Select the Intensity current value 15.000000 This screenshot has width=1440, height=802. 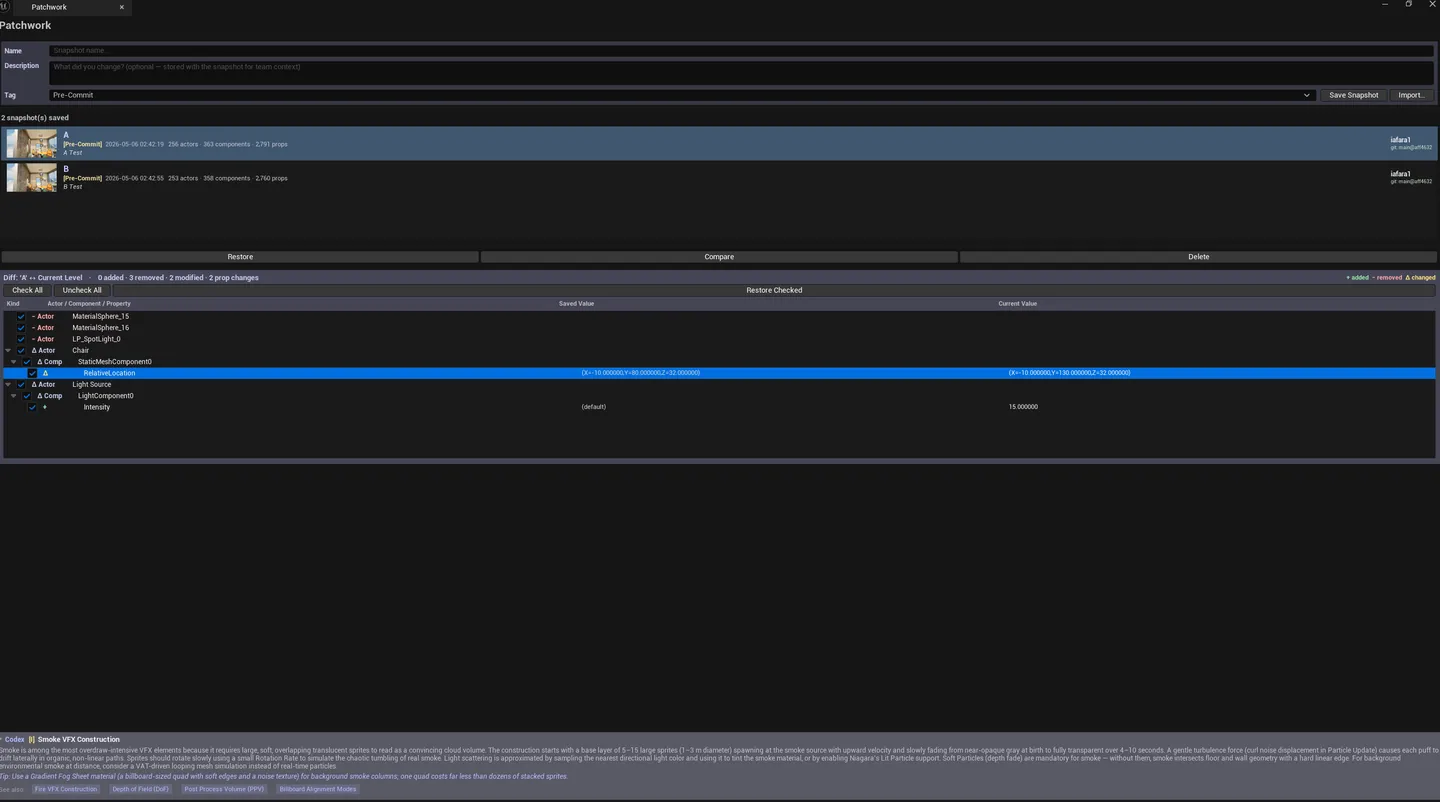click(x=1023, y=407)
